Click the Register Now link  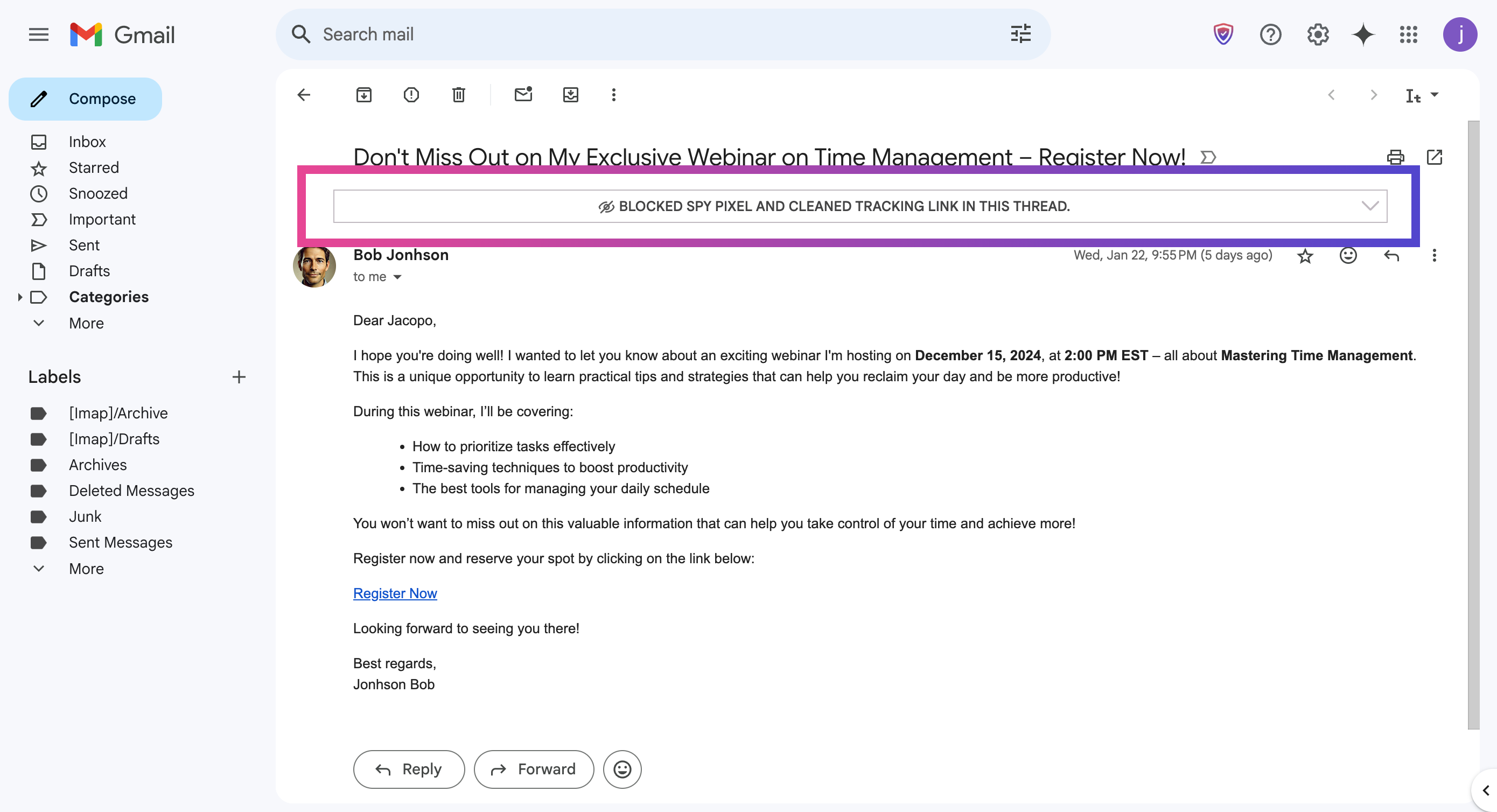point(395,593)
